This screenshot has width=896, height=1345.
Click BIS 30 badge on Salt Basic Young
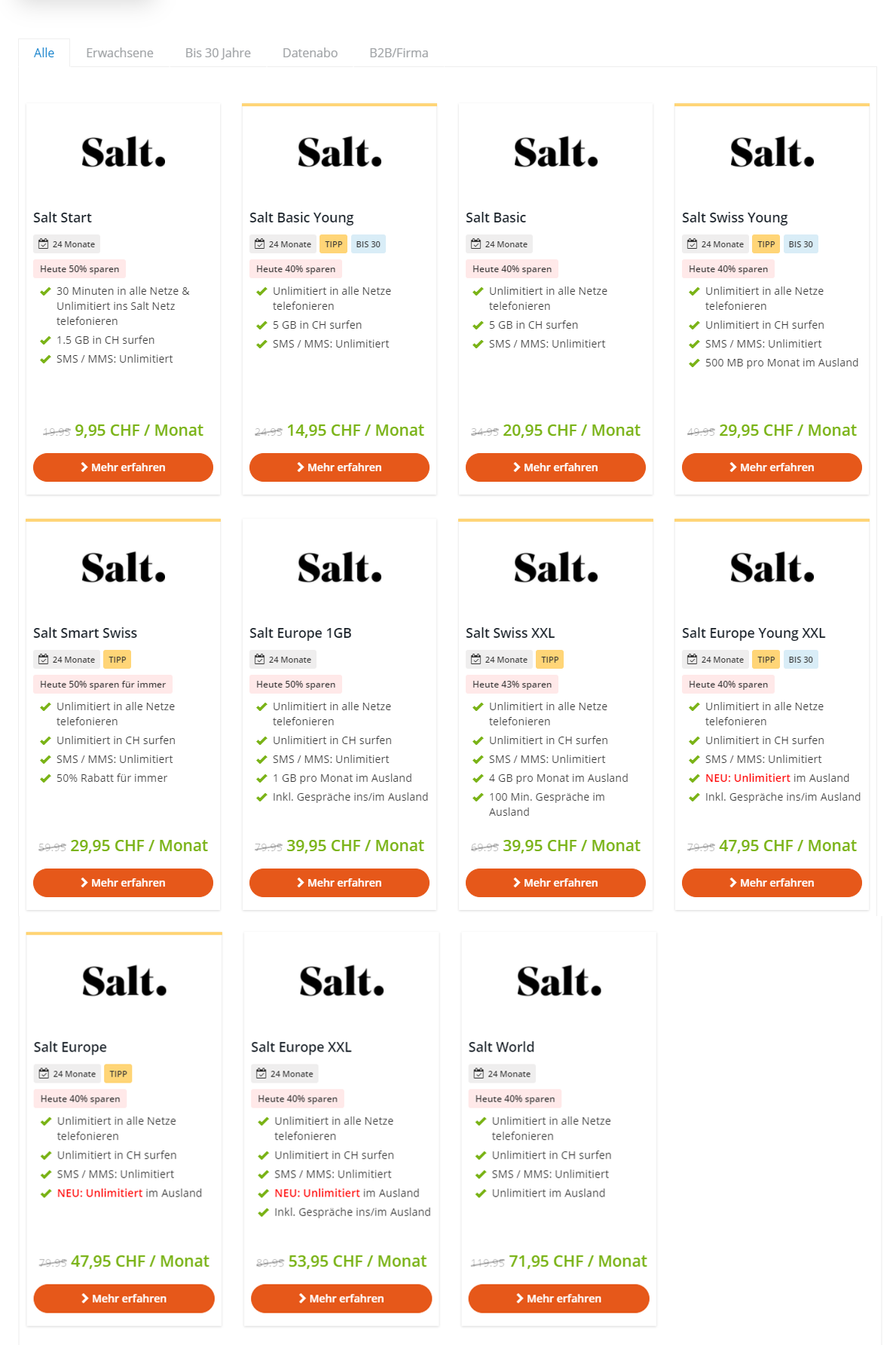click(368, 244)
